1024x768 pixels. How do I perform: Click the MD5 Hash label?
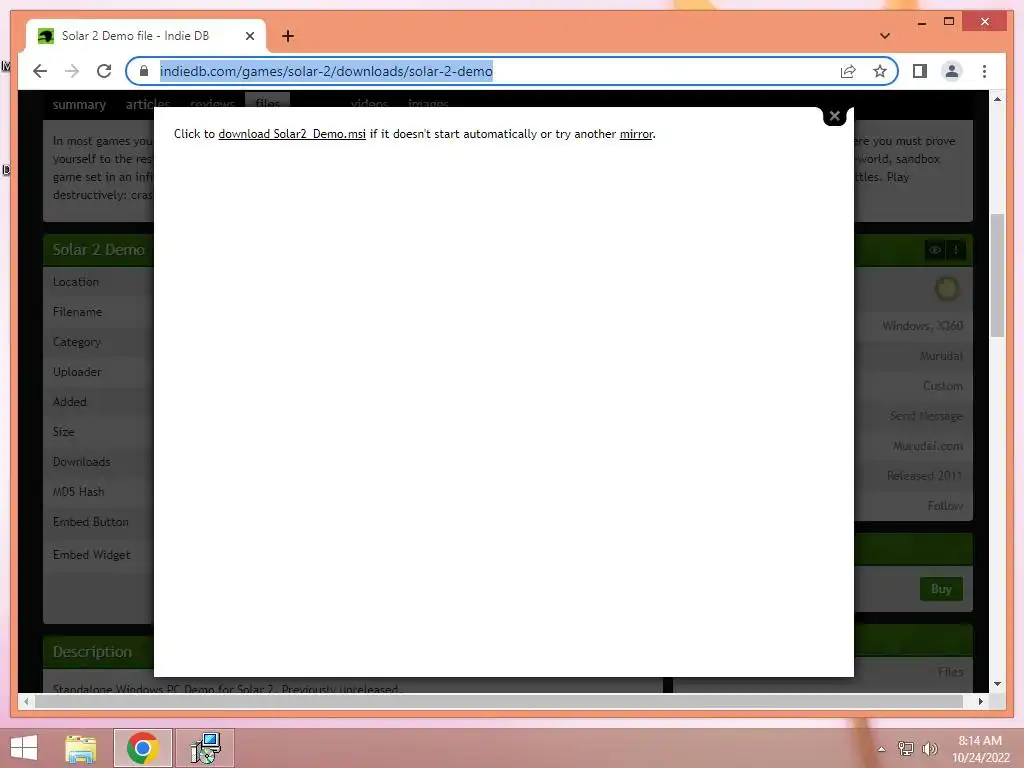tap(78, 492)
